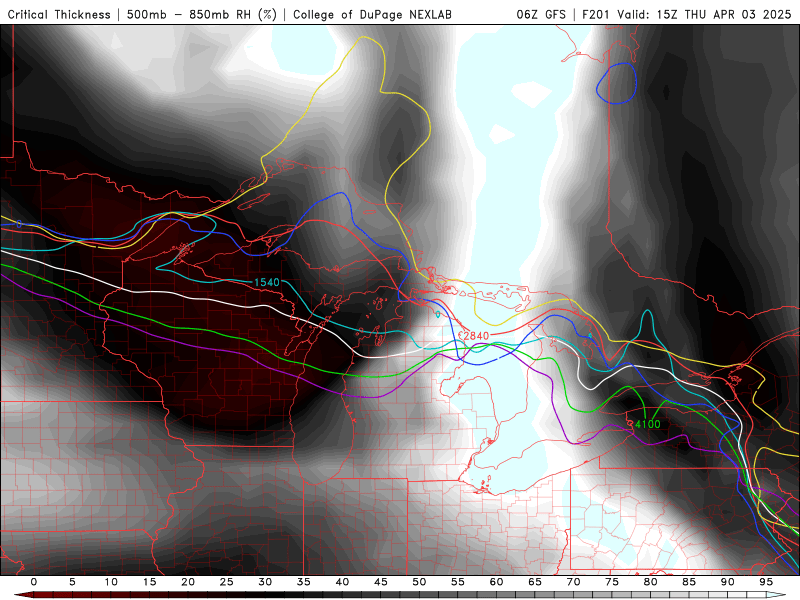
Task: Click the '500mb – 850mb RH (%)' title text
Action: tap(202, 14)
